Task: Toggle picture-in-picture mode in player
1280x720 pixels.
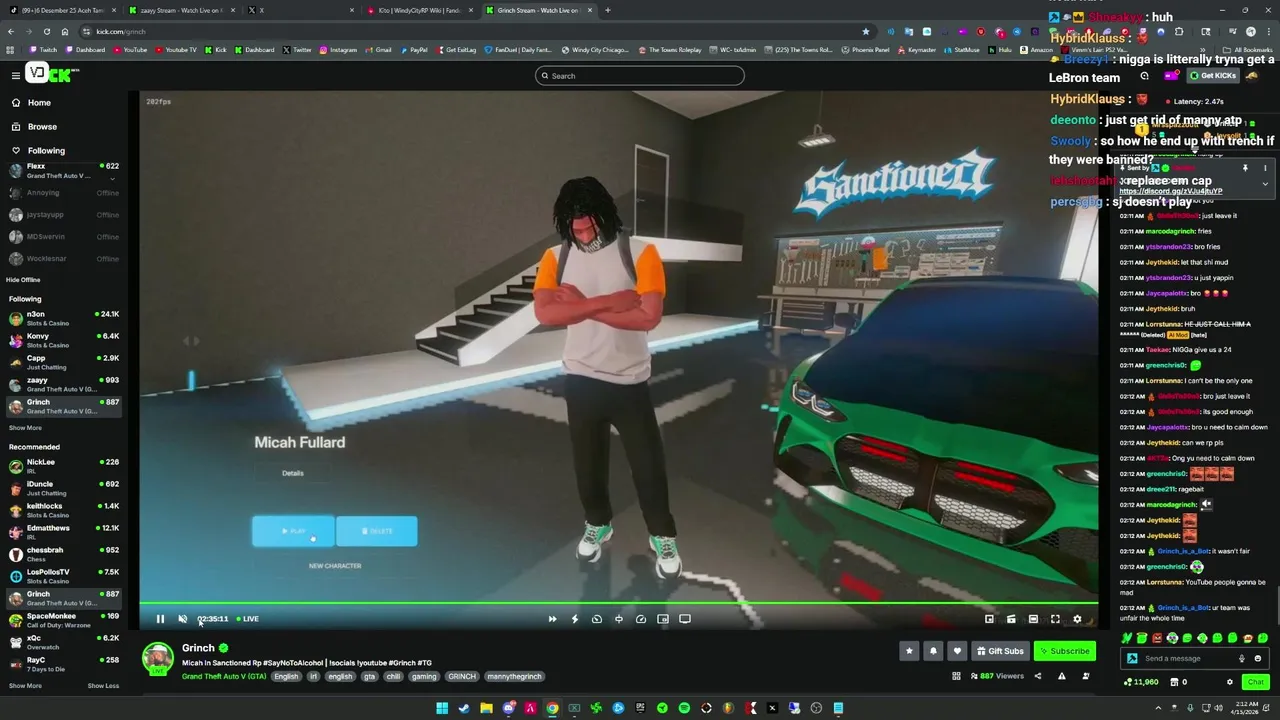Action: coord(663,619)
